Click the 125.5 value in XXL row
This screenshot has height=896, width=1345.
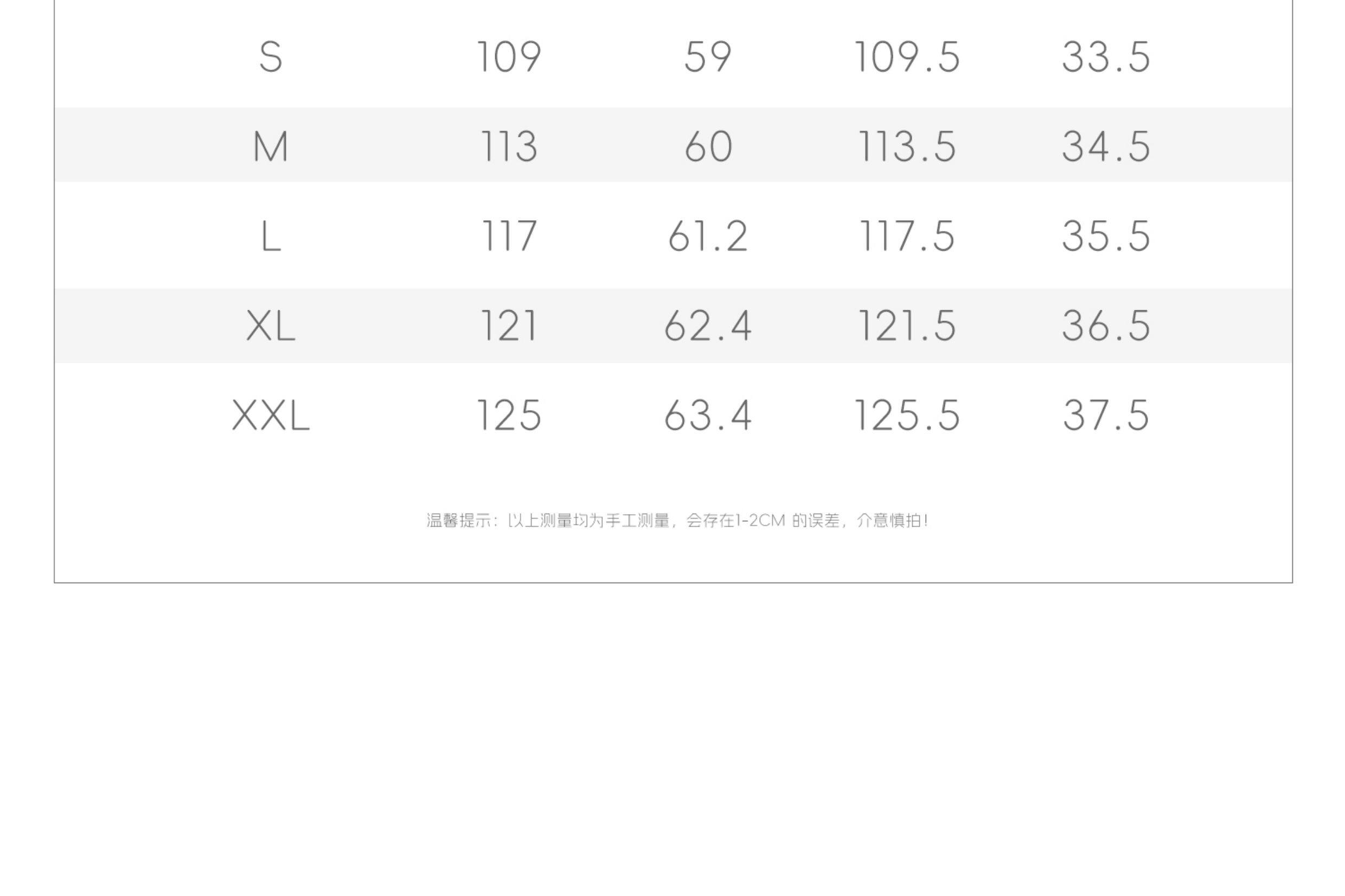907,415
